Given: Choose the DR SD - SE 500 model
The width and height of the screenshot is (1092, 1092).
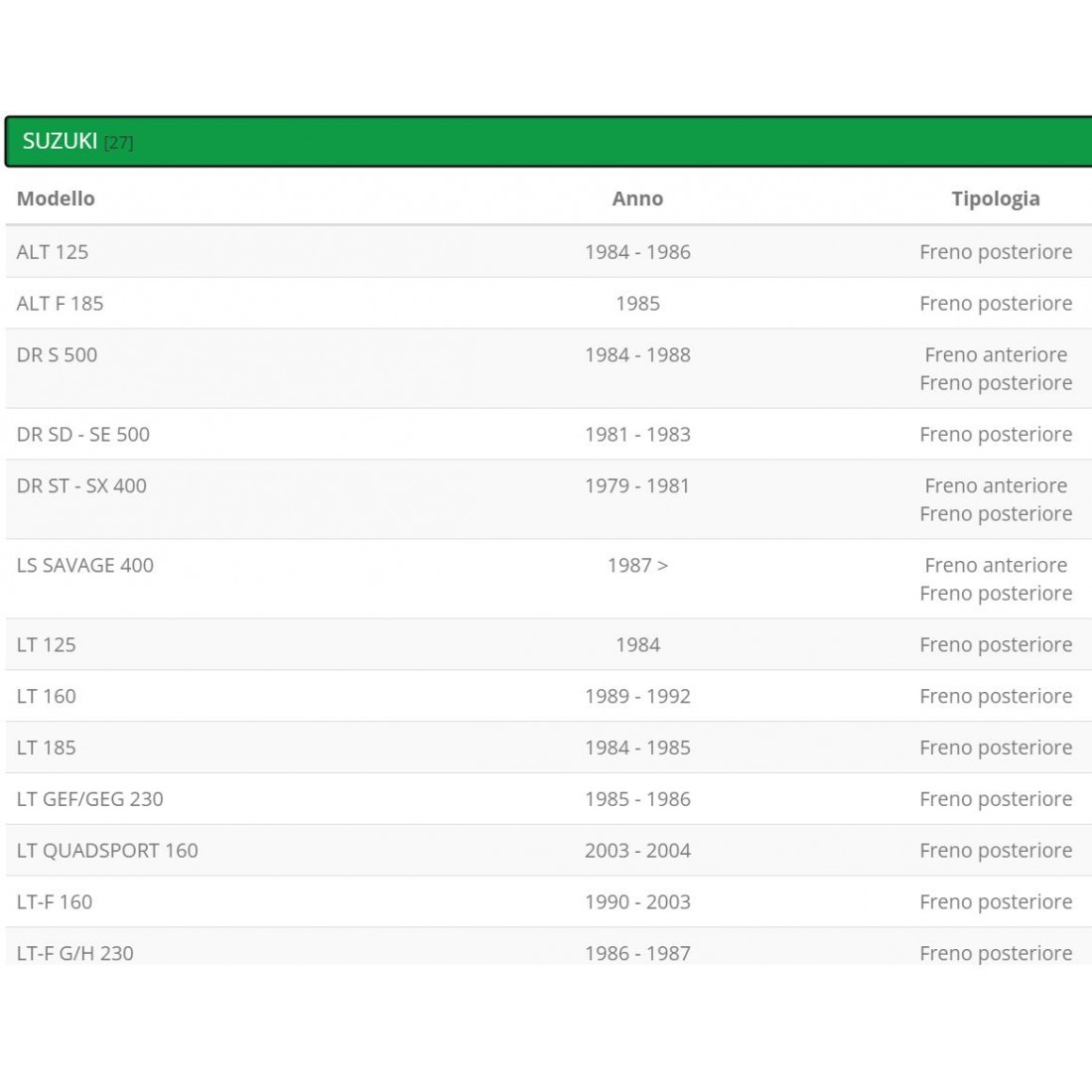Looking at the screenshot, I should click(83, 435).
